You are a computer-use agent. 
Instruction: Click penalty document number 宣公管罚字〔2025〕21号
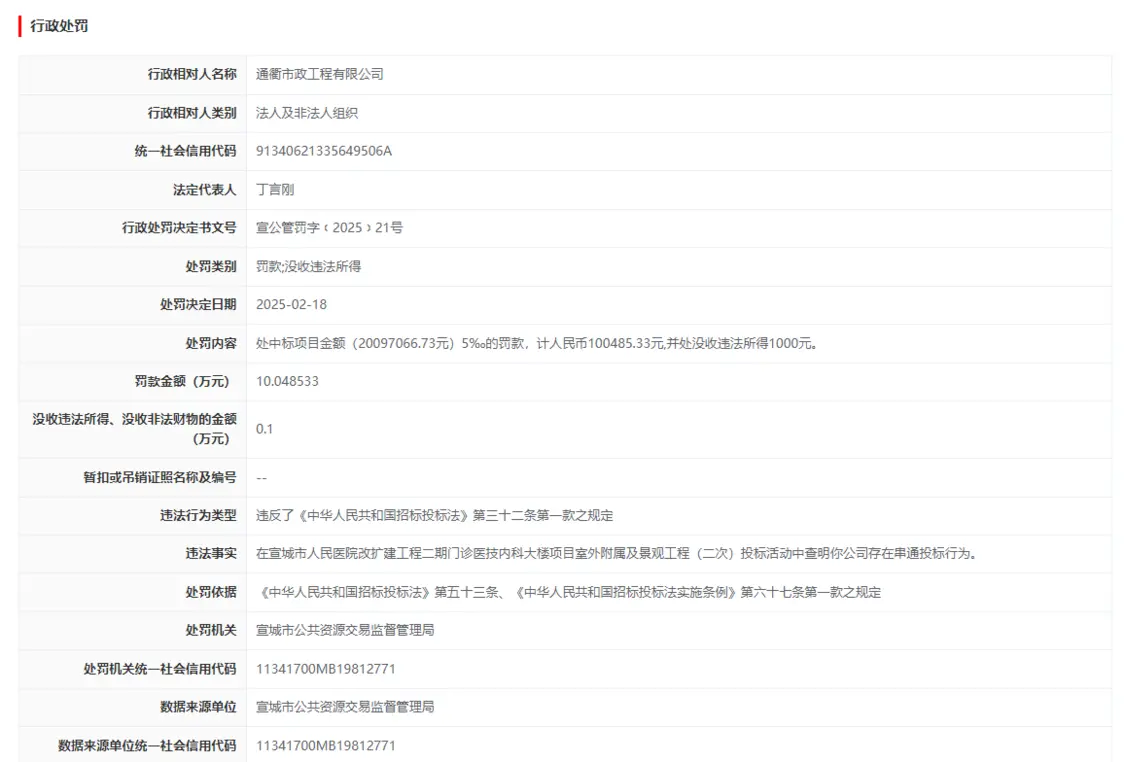click(x=329, y=228)
